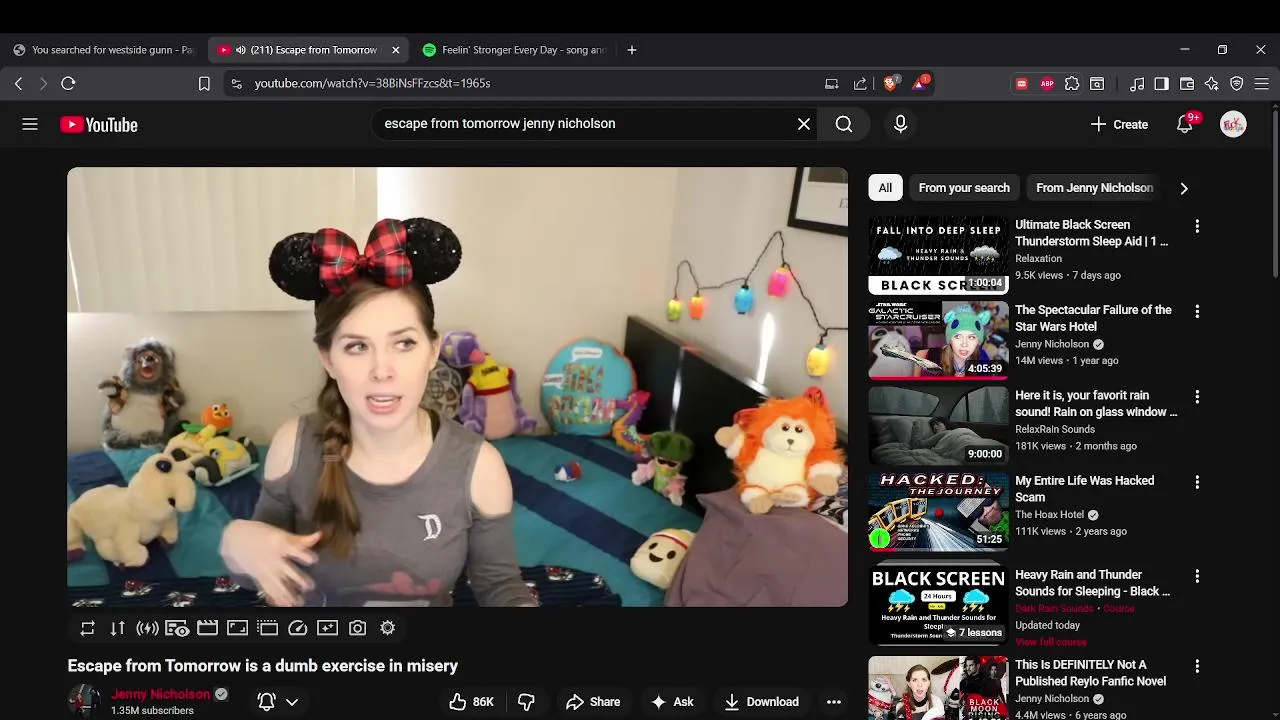This screenshot has width=1280, height=720.
Task: Open options for My Entire Life Was Hacked
Action: point(1197,482)
